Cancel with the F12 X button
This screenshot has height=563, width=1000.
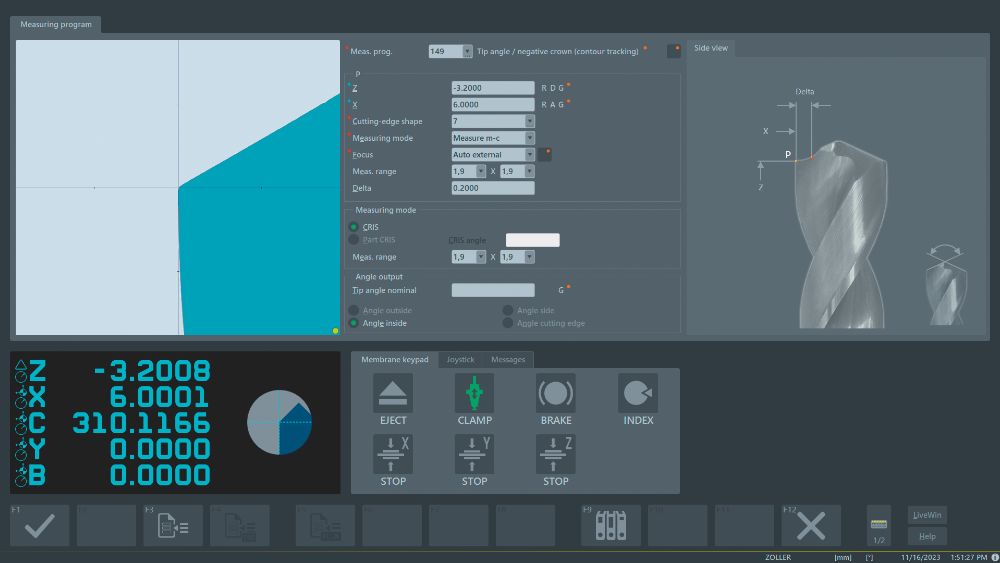(x=811, y=525)
